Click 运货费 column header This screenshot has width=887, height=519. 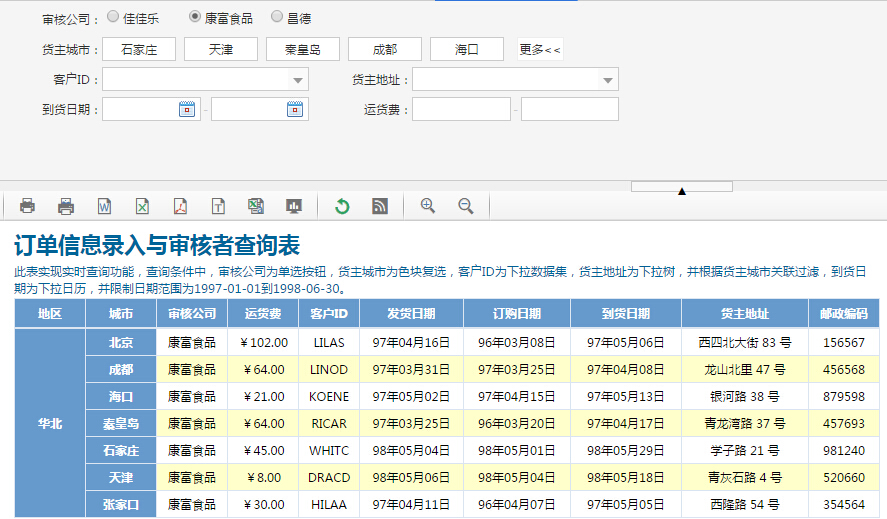point(263,314)
